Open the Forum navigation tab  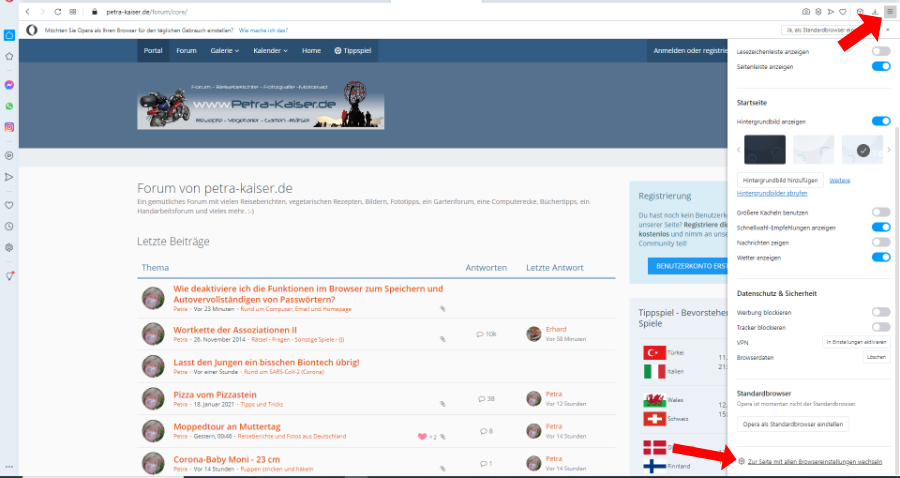pos(186,50)
